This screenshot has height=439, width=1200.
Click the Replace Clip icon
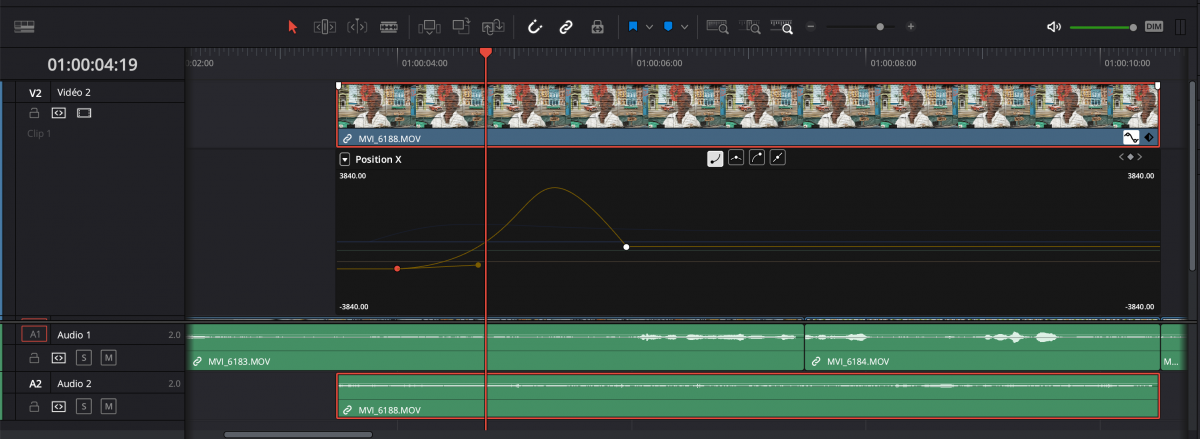pos(493,27)
